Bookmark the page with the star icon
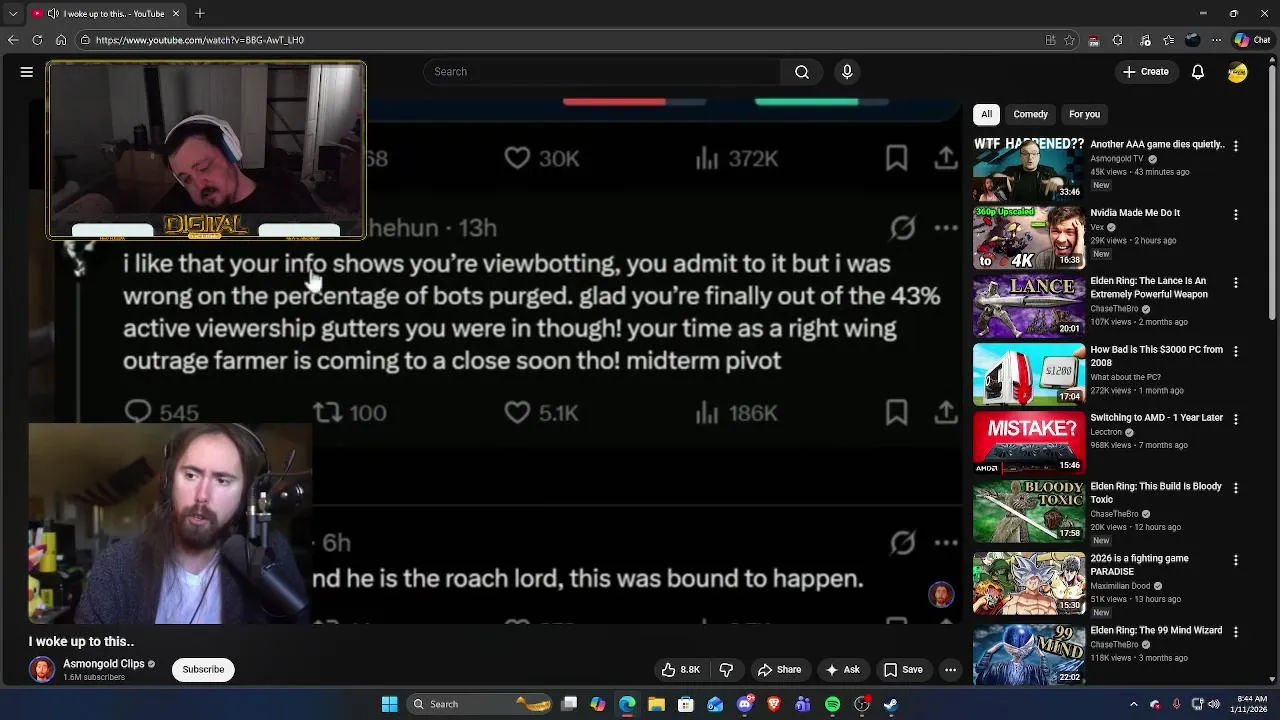This screenshot has width=1280, height=720. pos(1070,40)
